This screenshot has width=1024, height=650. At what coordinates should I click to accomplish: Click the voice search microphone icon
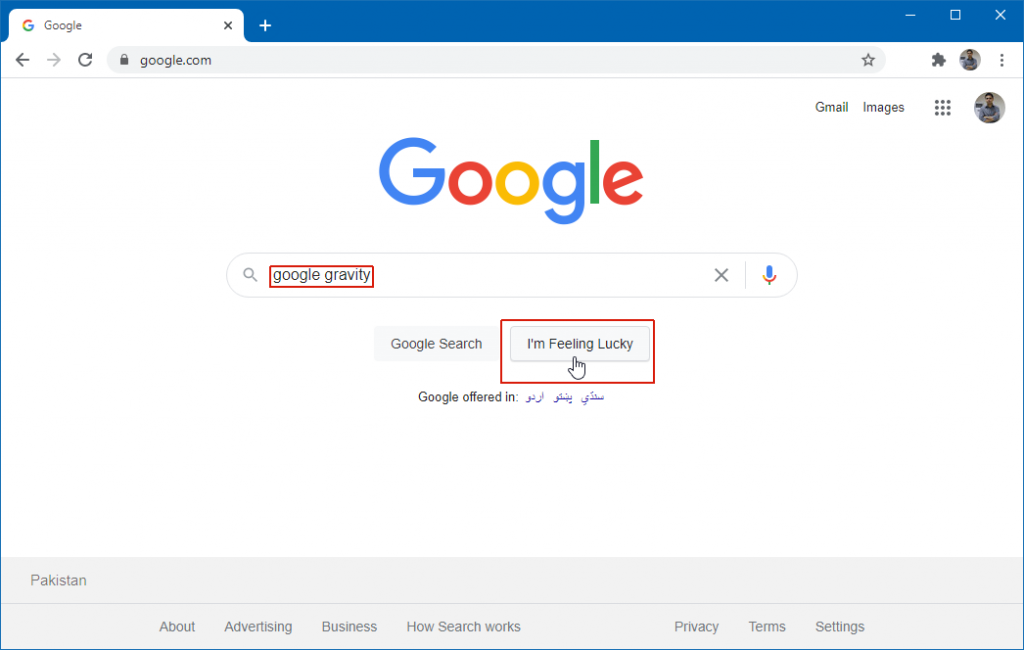pyautogui.click(x=769, y=275)
